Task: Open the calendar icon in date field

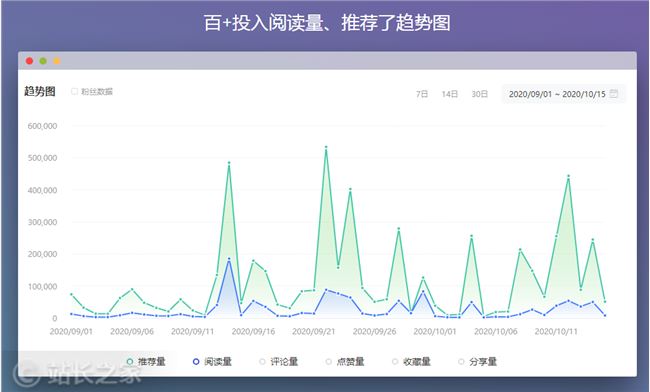Action: click(614, 94)
